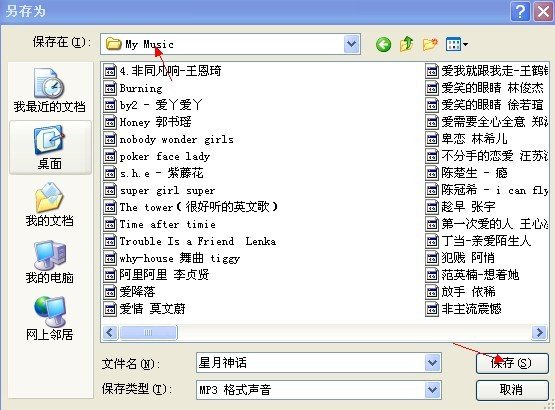Click icon of 爱我就跟我走 file
Viewport: 555px width, 410px height.
pyautogui.click(x=432, y=71)
